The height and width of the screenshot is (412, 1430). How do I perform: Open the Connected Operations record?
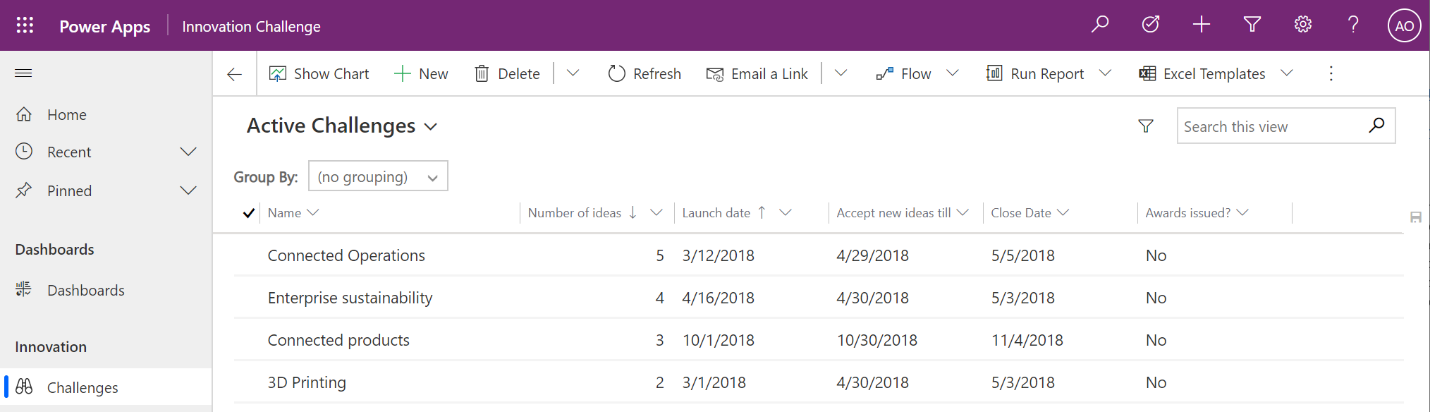click(346, 256)
